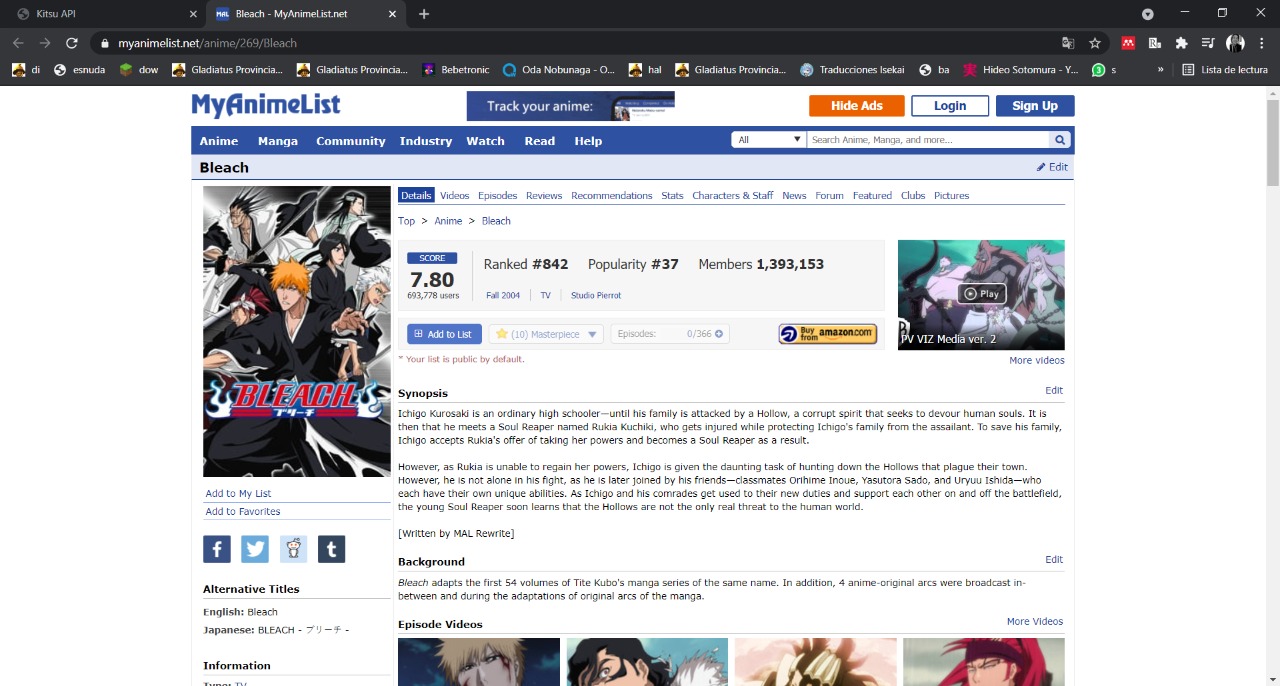Post to Tumblr using the share icon
Screen dimensions: 1280x686
point(330,548)
